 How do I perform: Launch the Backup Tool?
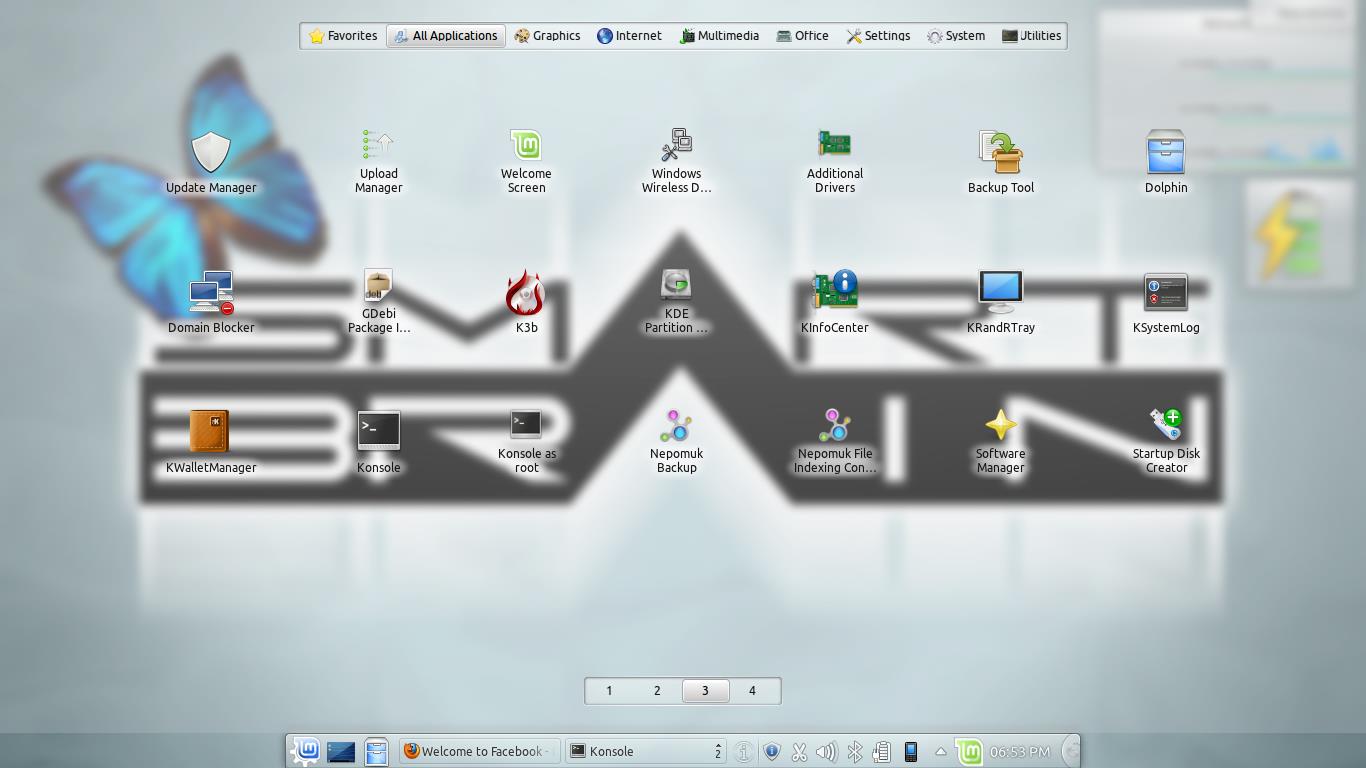tap(1001, 160)
